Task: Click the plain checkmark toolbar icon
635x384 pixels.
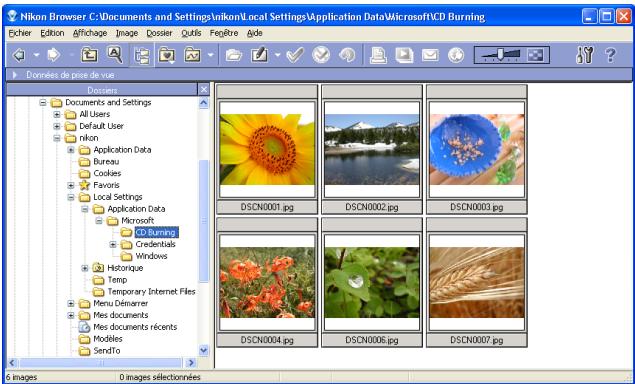Action: pyautogui.click(x=295, y=55)
